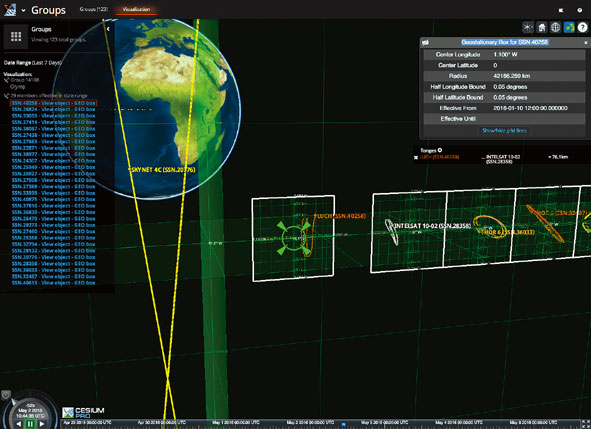
Task: Click View object for SSN.20776
Action: point(56,257)
